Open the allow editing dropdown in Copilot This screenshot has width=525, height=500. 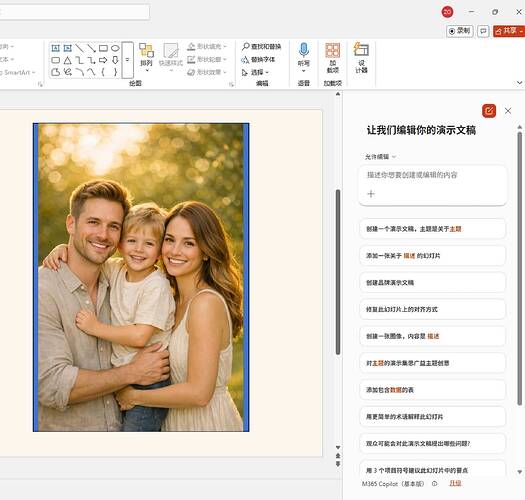coord(380,157)
